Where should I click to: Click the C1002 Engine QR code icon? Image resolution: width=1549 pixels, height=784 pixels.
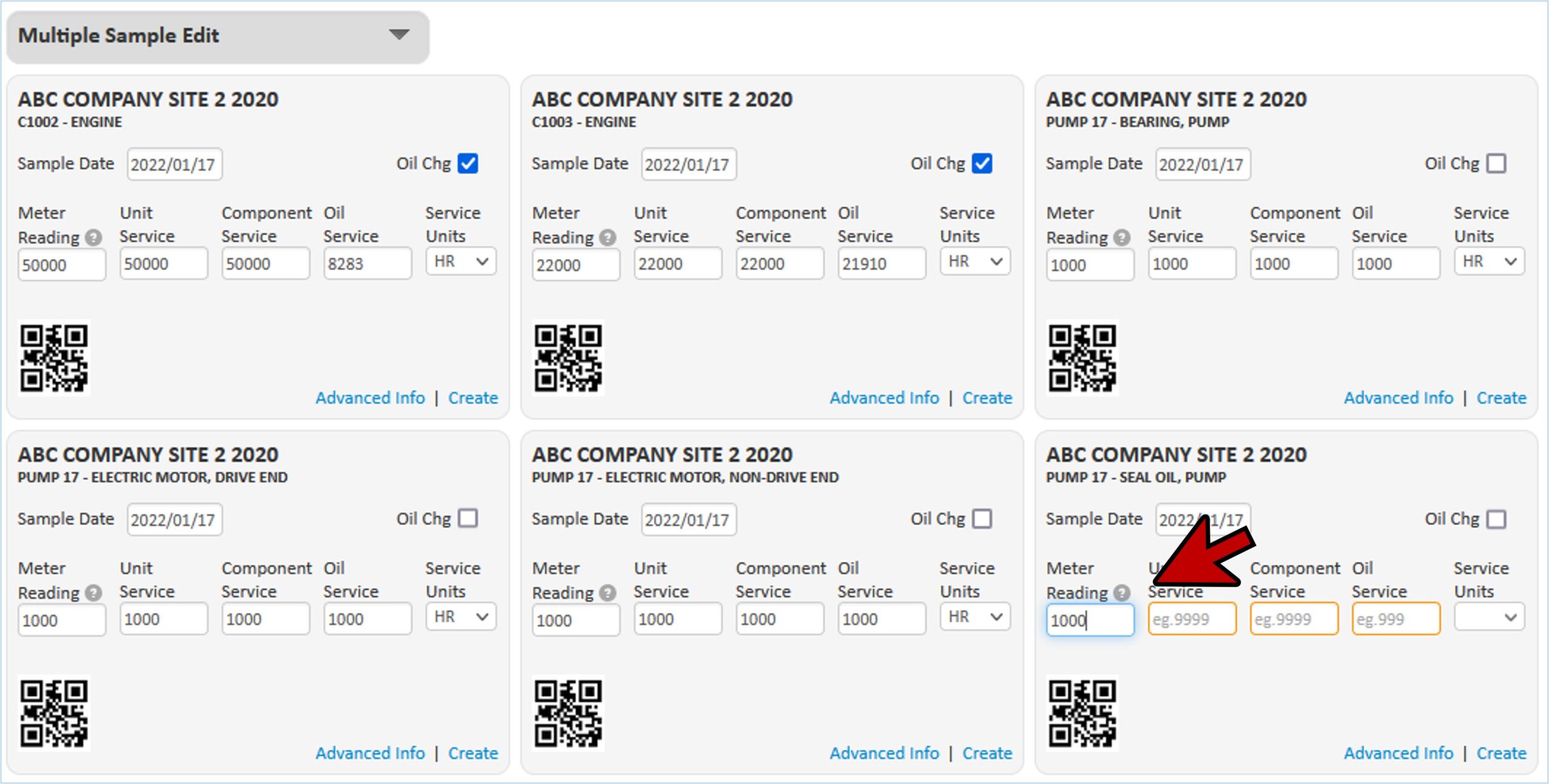point(54,358)
